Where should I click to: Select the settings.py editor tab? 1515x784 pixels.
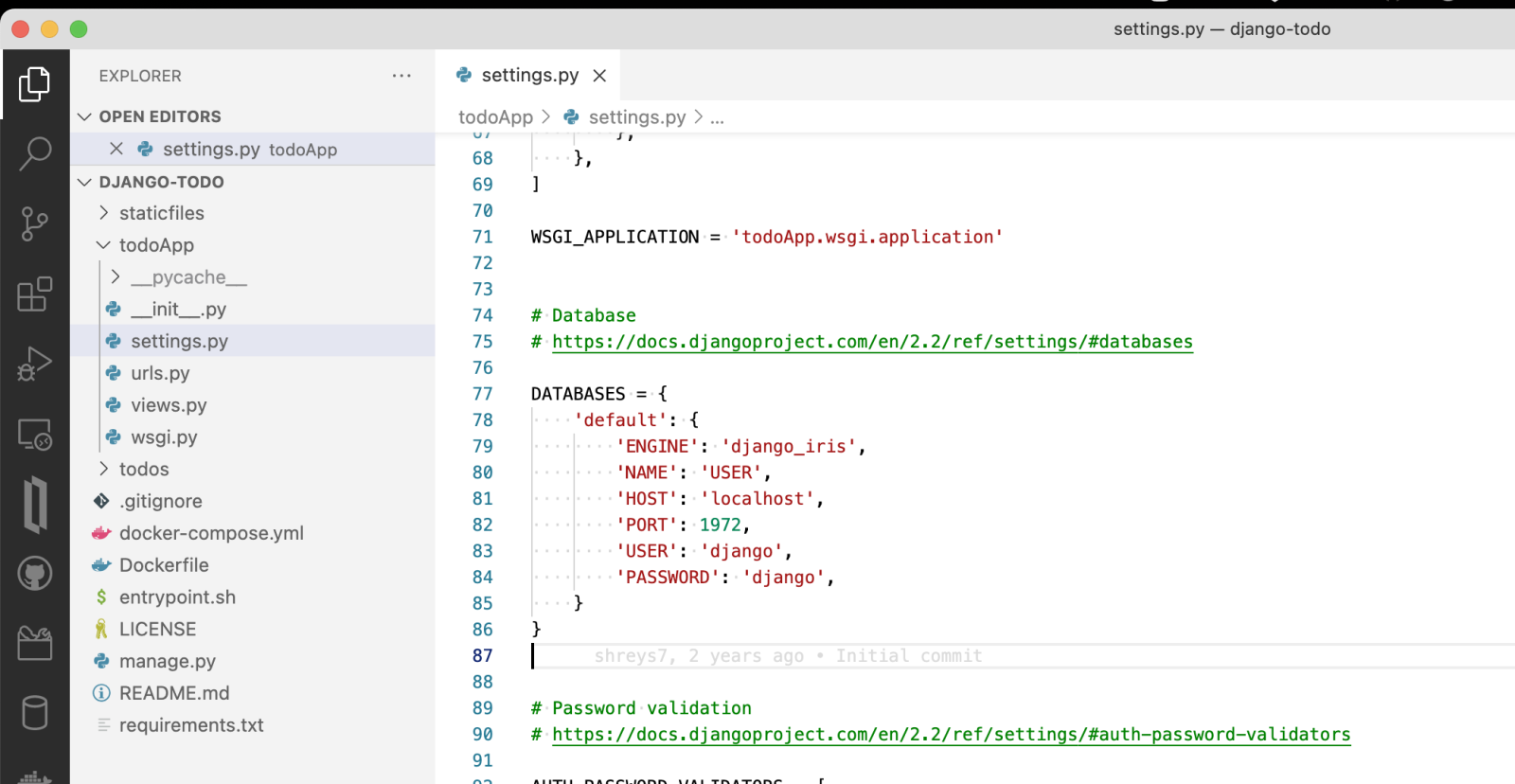pyautogui.click(x=528, y=76)
